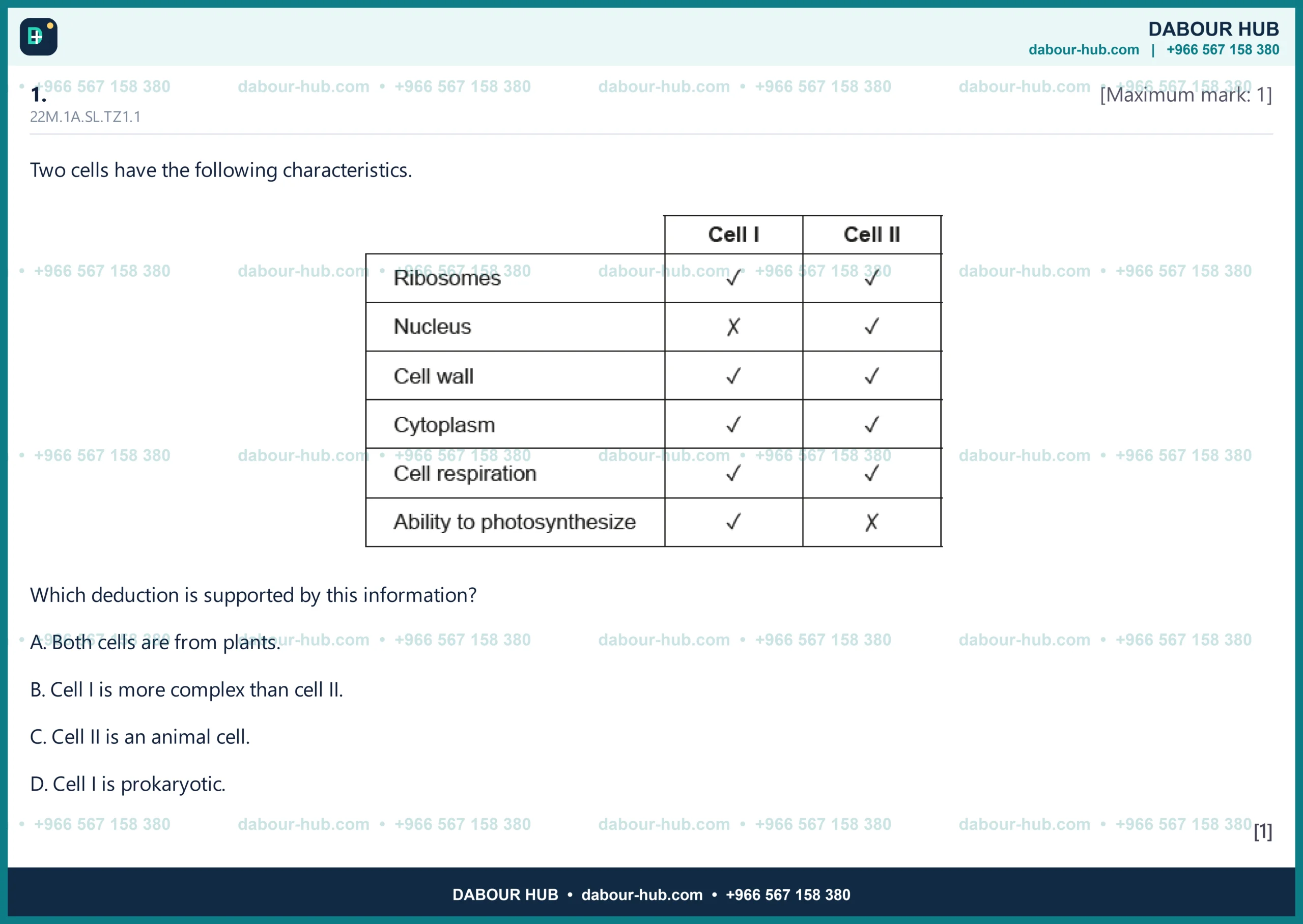Screen dimensions: 1303x924
Task: Click the check mark for Cell wall in Cell II
Action: 872,376
